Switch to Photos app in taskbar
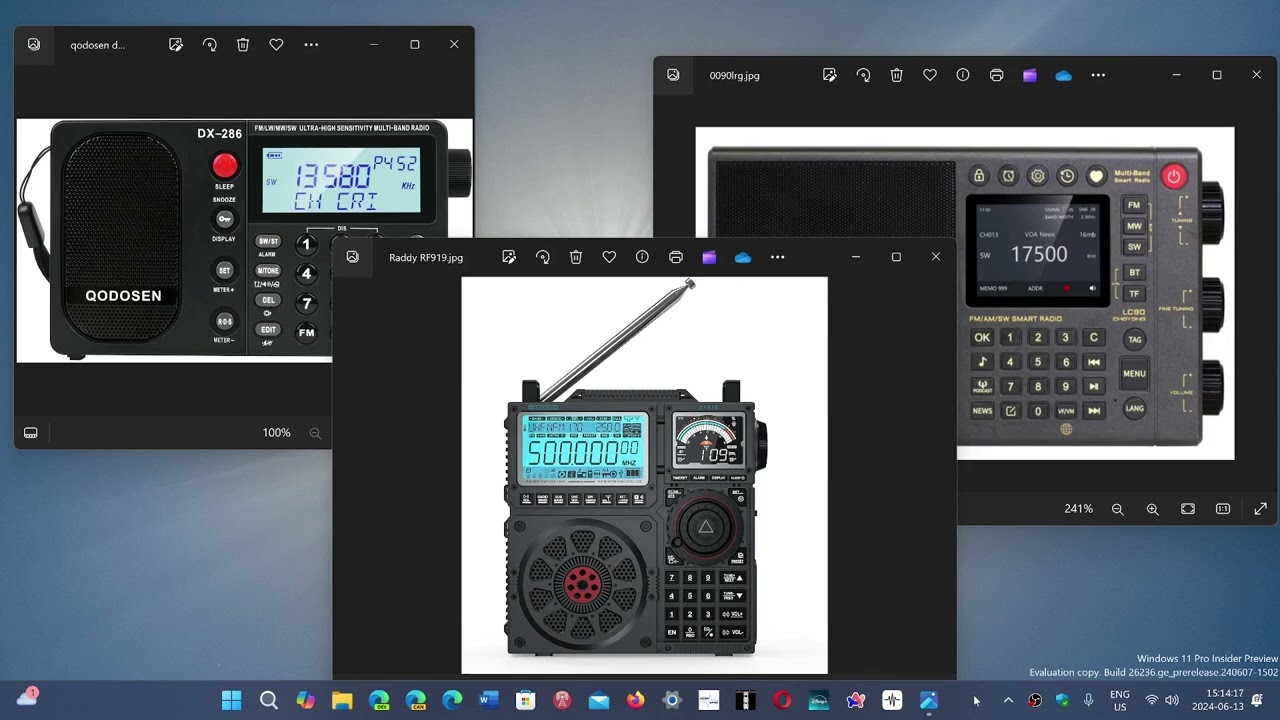The image size is (1280, 720). point(929,700)
